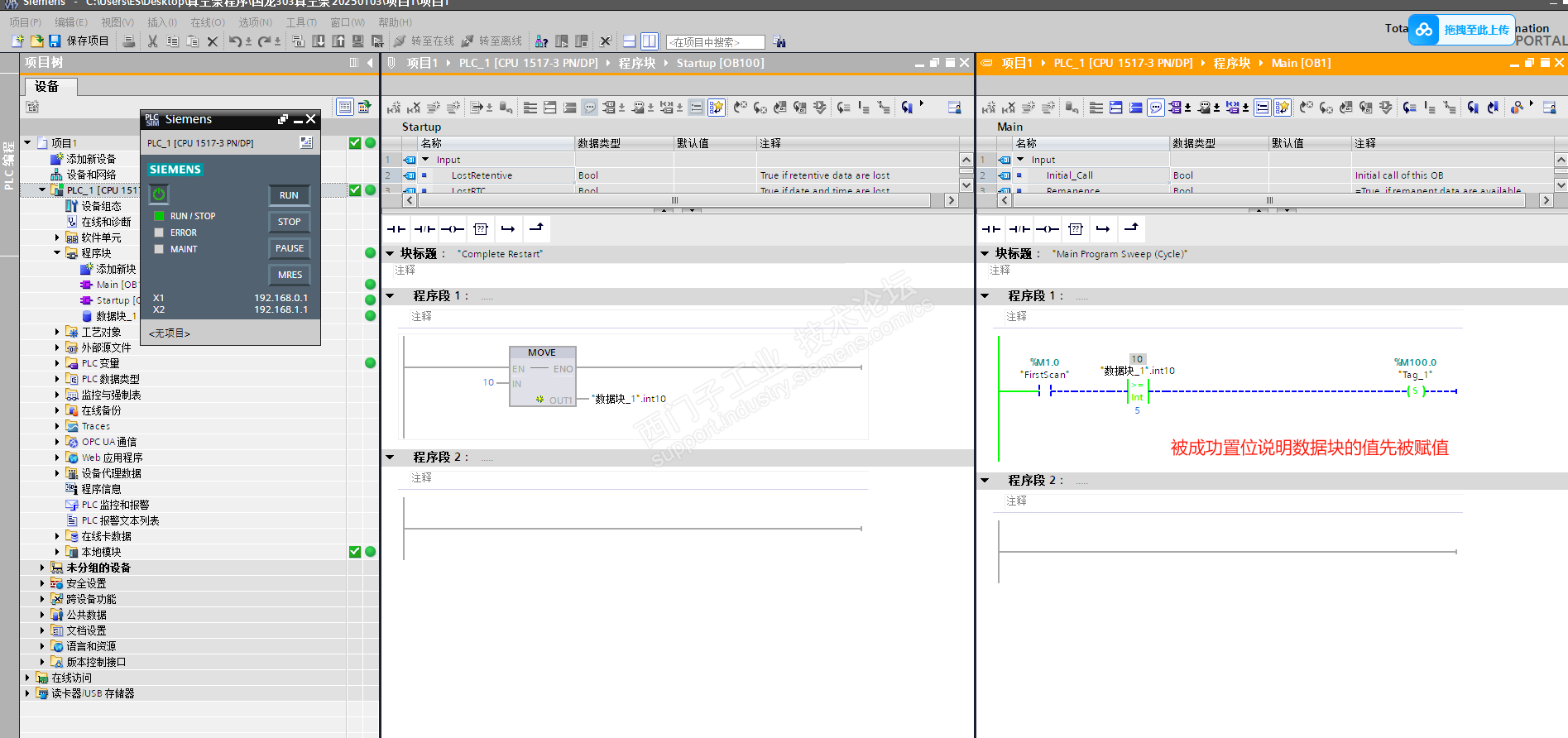Open the 选项(N) menu
1568x738 pixels.
click(256, 22)
